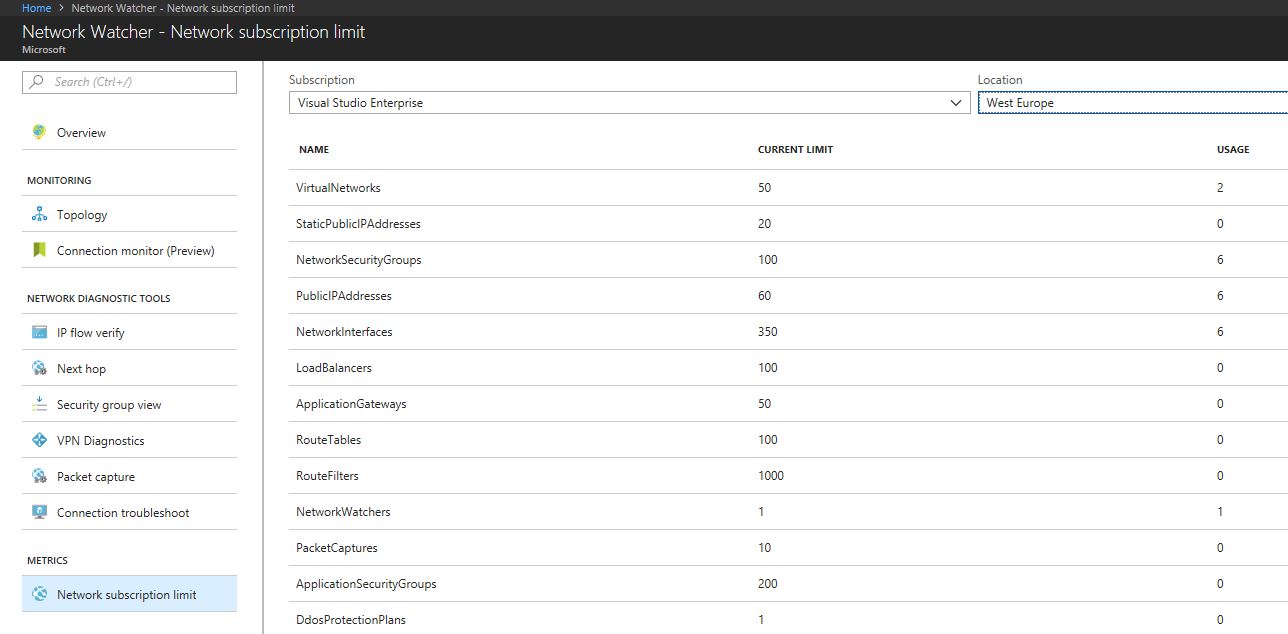Screen dimensions: 1288x634
Task: Expand the Visual Studio Enterprise subscription selector
Action: pyautogui.click(x=954, y=102)
